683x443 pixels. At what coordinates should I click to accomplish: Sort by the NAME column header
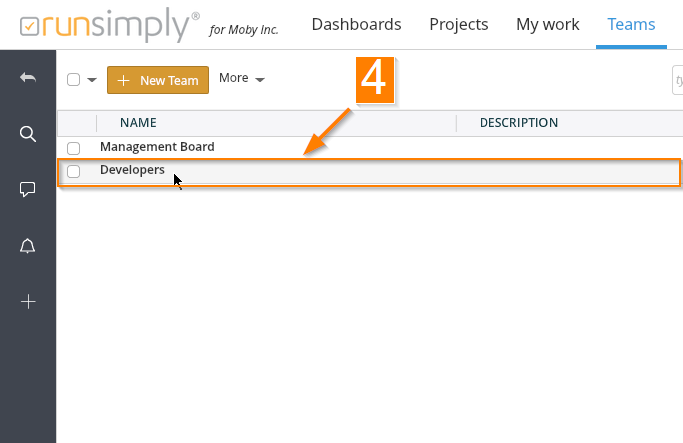point(138,123)
